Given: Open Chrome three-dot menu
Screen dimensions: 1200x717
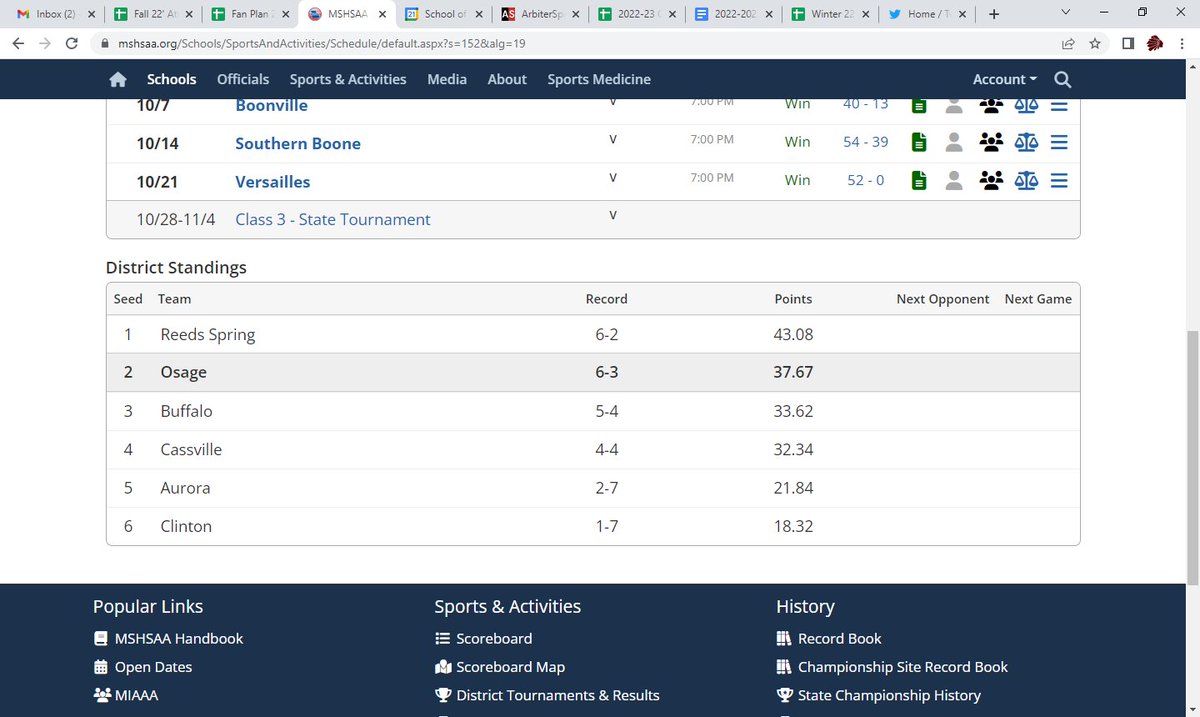Looking at the screenshot, I should [1183, 44].
